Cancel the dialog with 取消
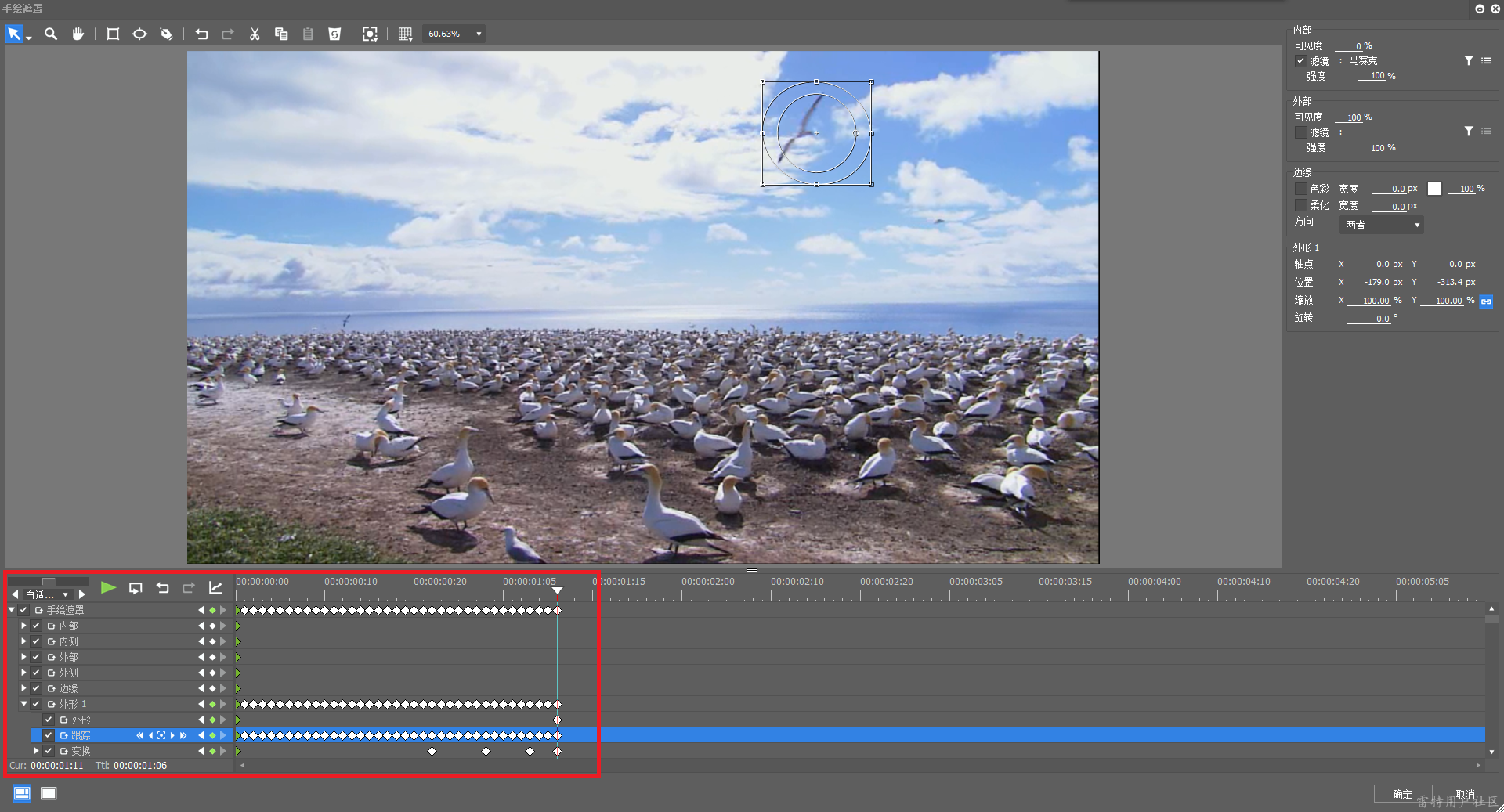The width and height of the screenshot is (1504, 812). click(x=1466, y=794)
